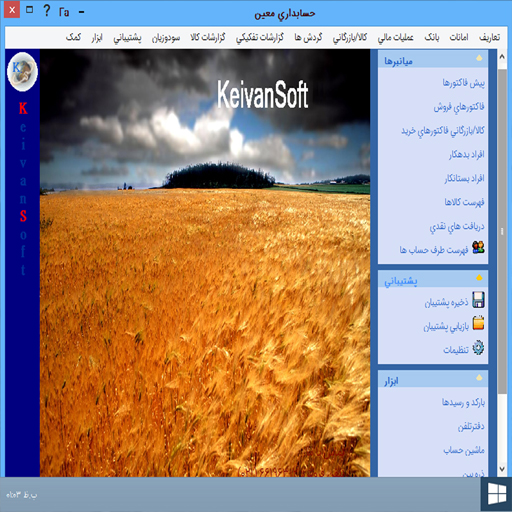Click the save backup floppy disk icon

click(x=478, y=300)
